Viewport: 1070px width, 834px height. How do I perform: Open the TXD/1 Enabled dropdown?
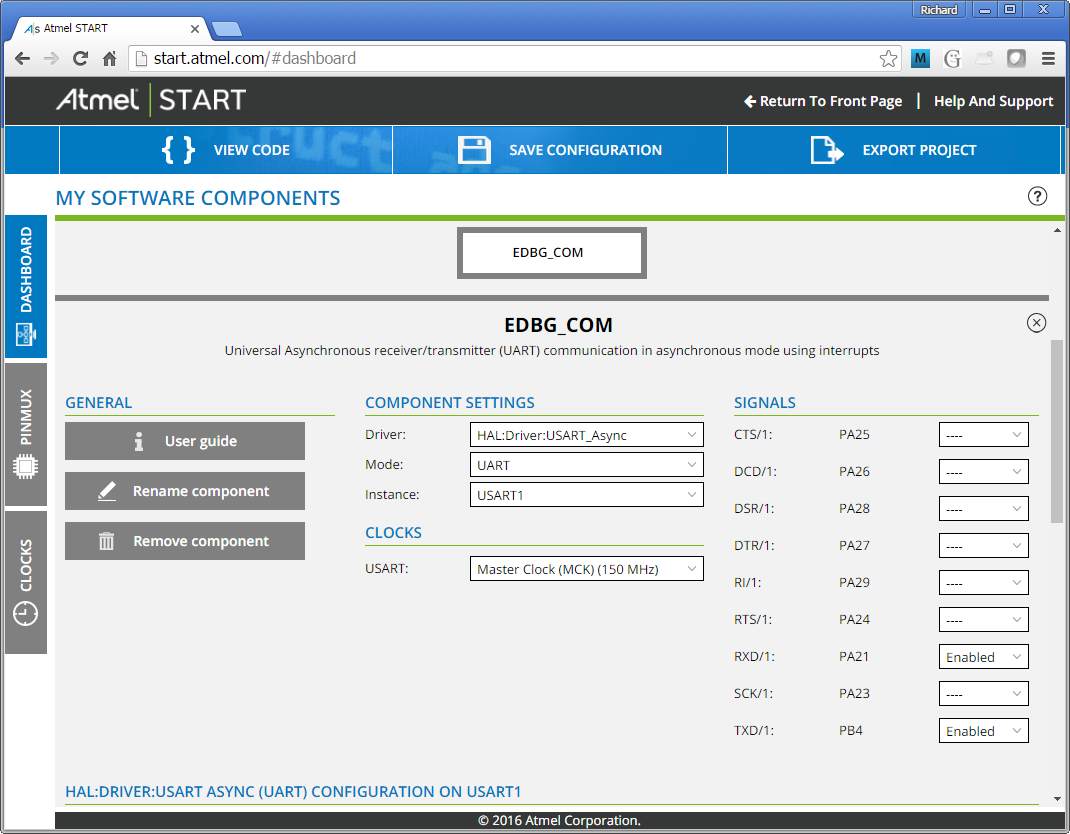click(x=983, y=730)
